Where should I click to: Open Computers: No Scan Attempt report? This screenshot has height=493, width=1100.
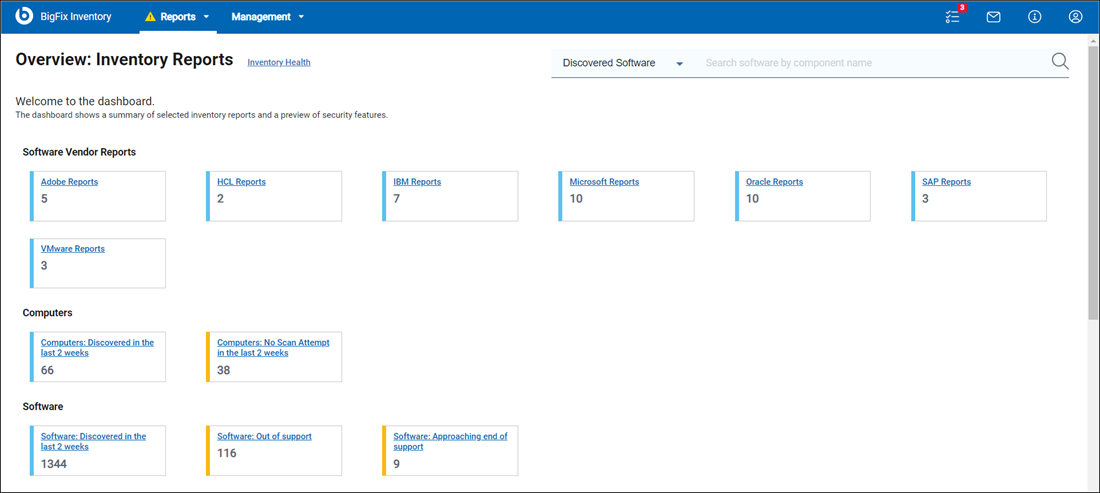click(273, 347)
